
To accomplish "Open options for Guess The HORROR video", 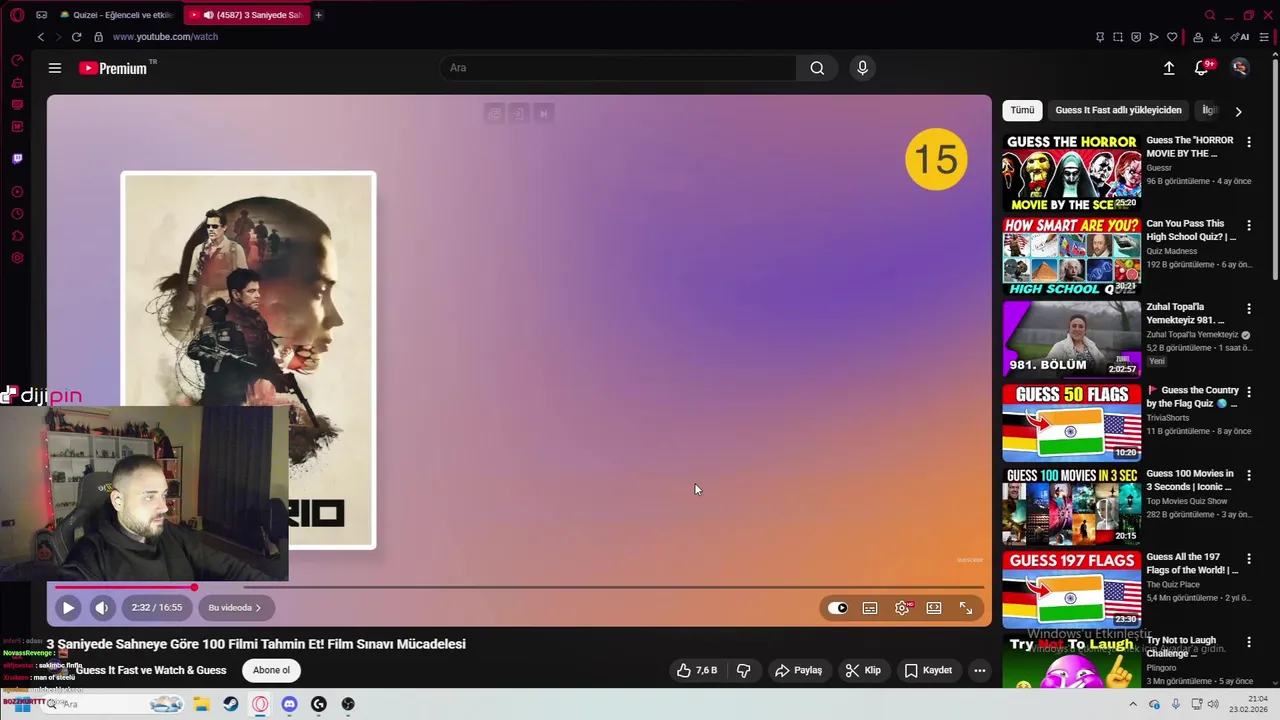I will 1248,142.
